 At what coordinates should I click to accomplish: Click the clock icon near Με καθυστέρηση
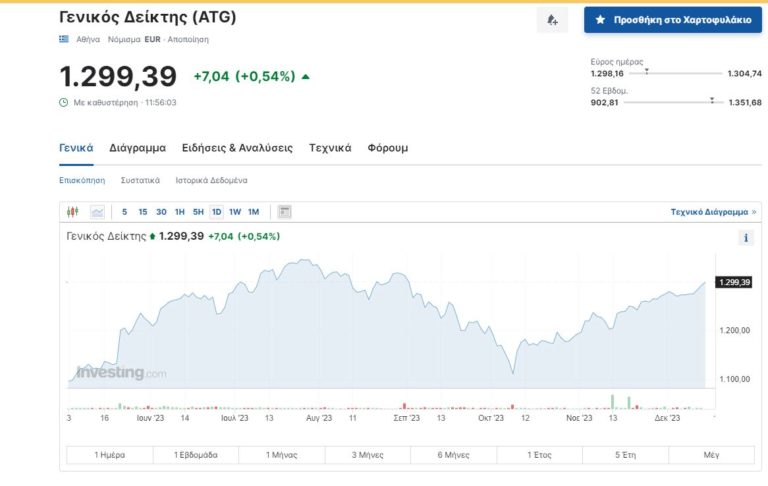[64, 102]
